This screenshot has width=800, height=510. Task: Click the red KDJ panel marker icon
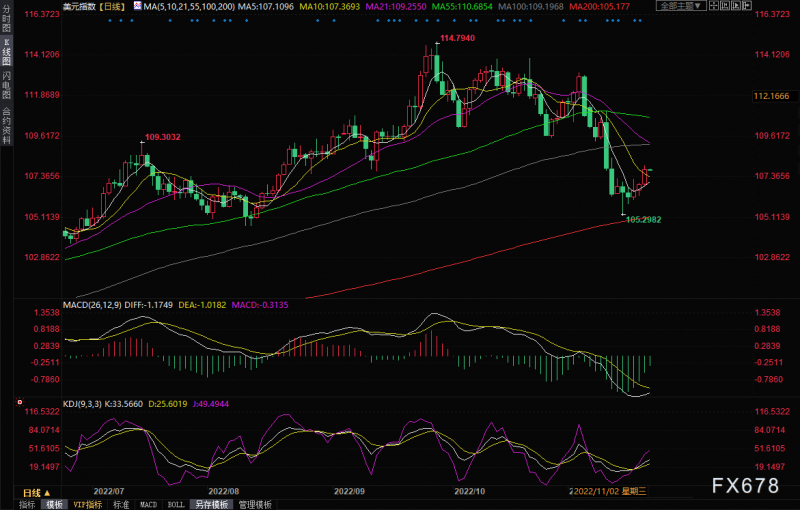coord(20,402)
